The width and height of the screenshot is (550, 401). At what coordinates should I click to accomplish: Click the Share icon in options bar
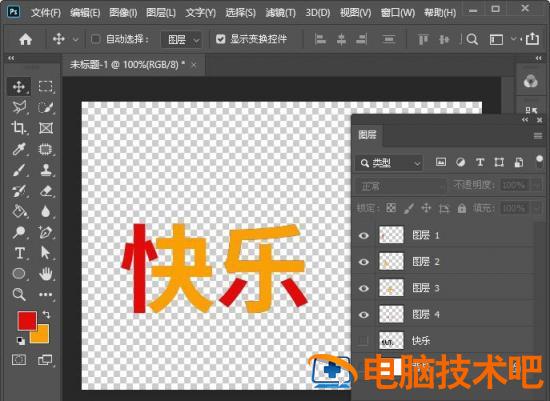click(532, 39)
